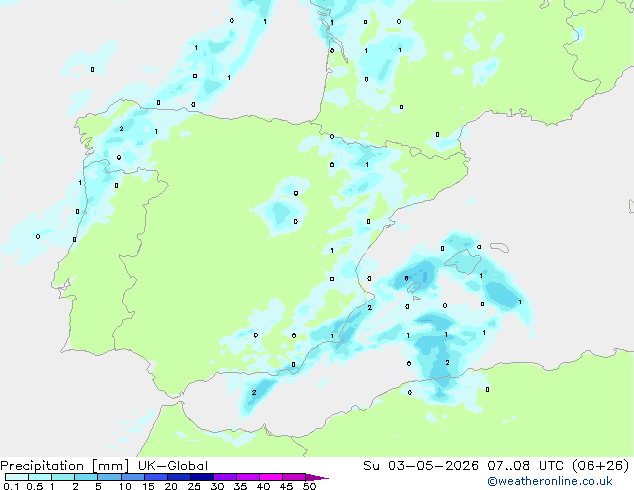Select the 30–35 mm purple legend swatch
This screenshot has height=490, width=634.
click(225, 477)
